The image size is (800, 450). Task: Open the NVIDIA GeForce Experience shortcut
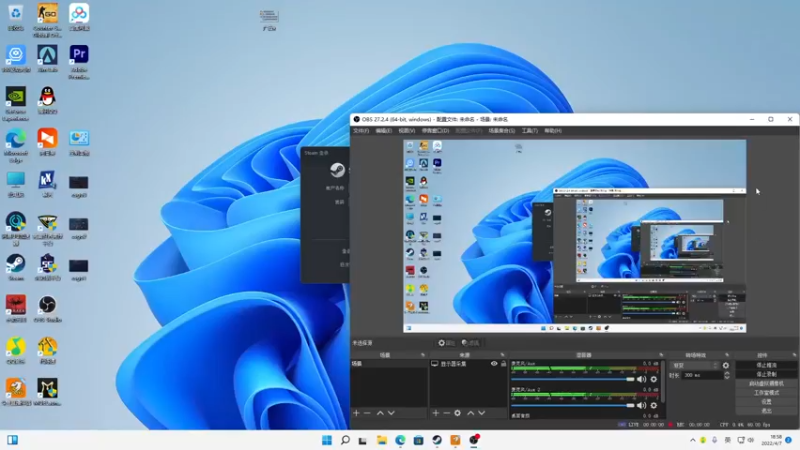(x=16, y=104)
